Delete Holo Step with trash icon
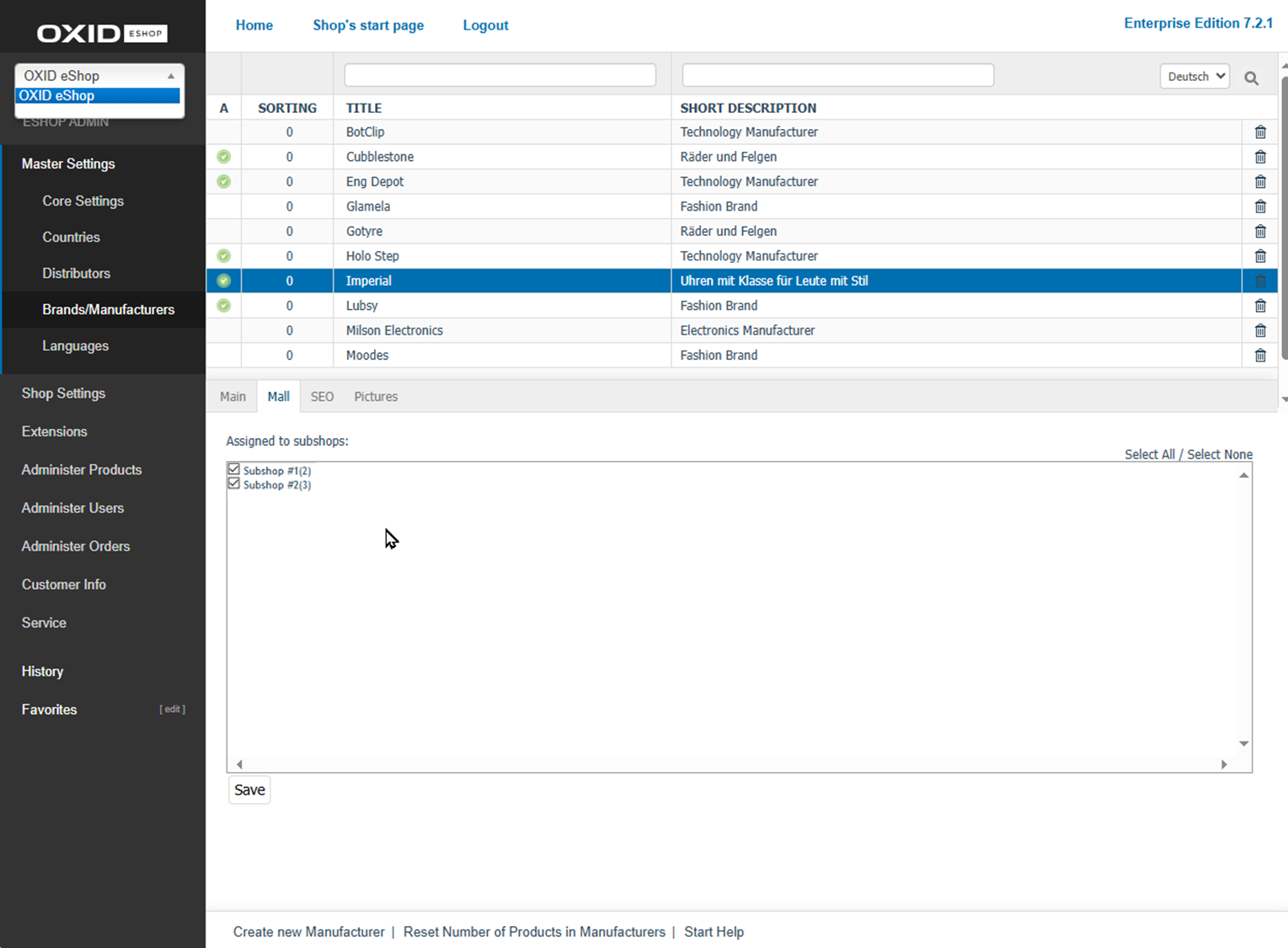 (x=1260, y=256)
